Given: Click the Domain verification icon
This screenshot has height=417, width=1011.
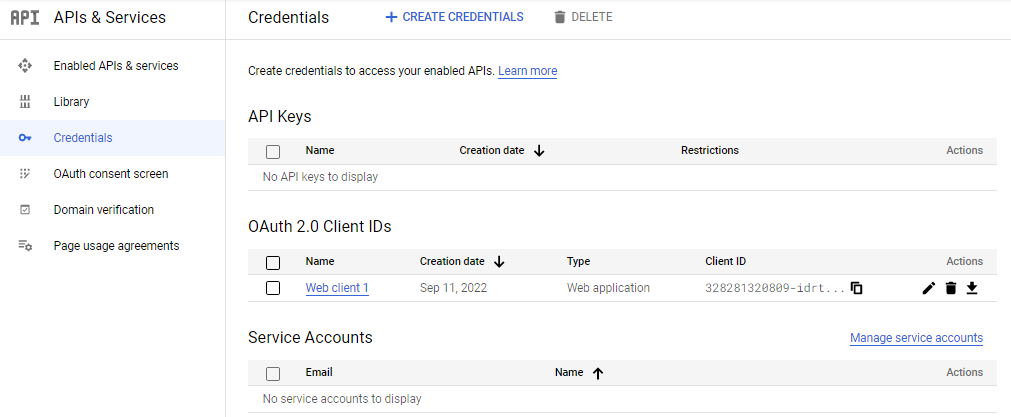Looking at the screenshot, I should 25,210.
